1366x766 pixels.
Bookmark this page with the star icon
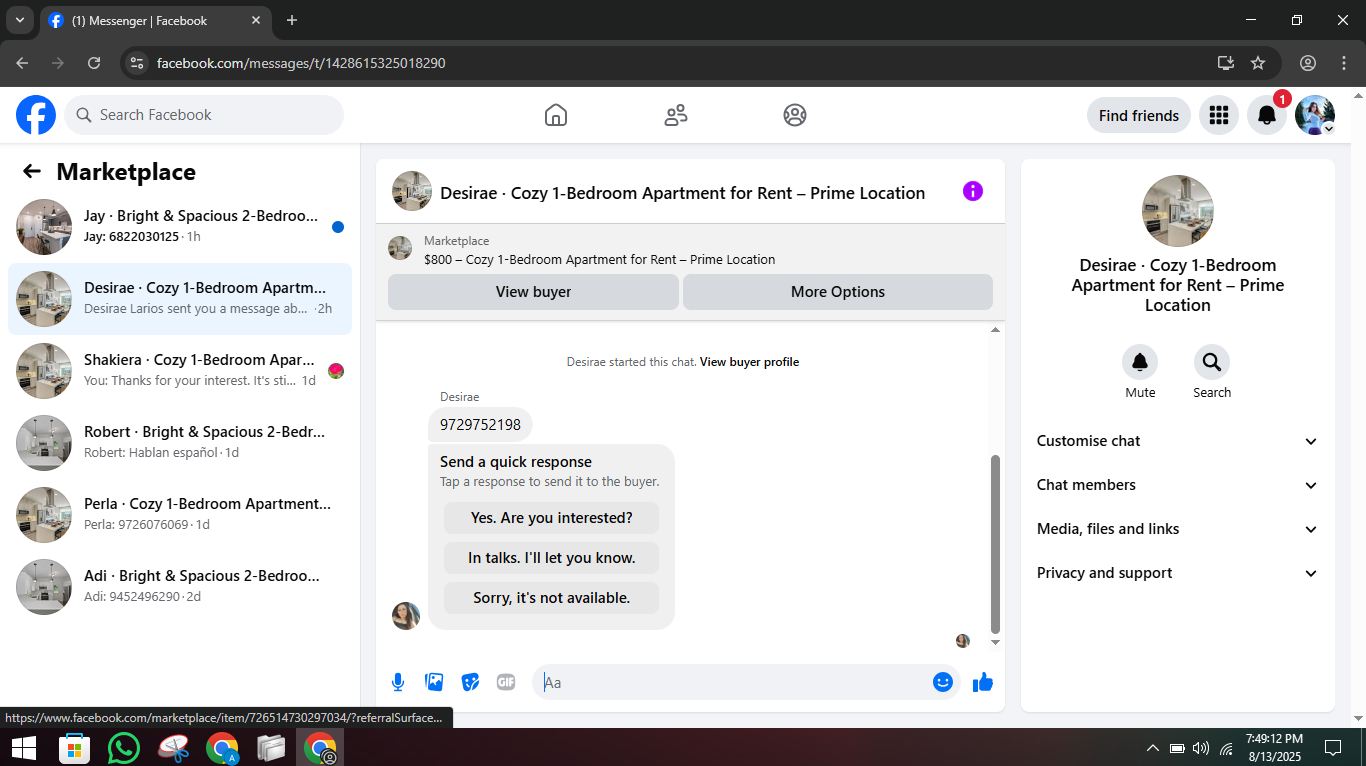[1258, 63]
